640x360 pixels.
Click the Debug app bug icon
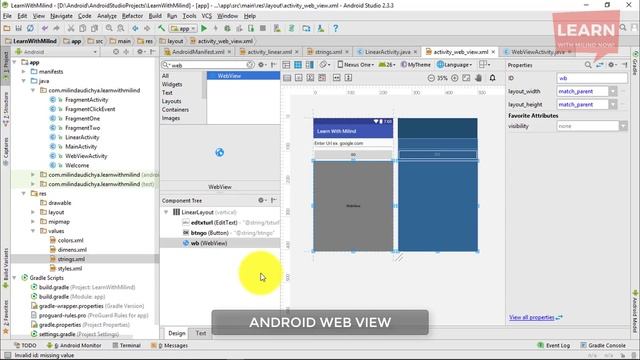[227, 29]
